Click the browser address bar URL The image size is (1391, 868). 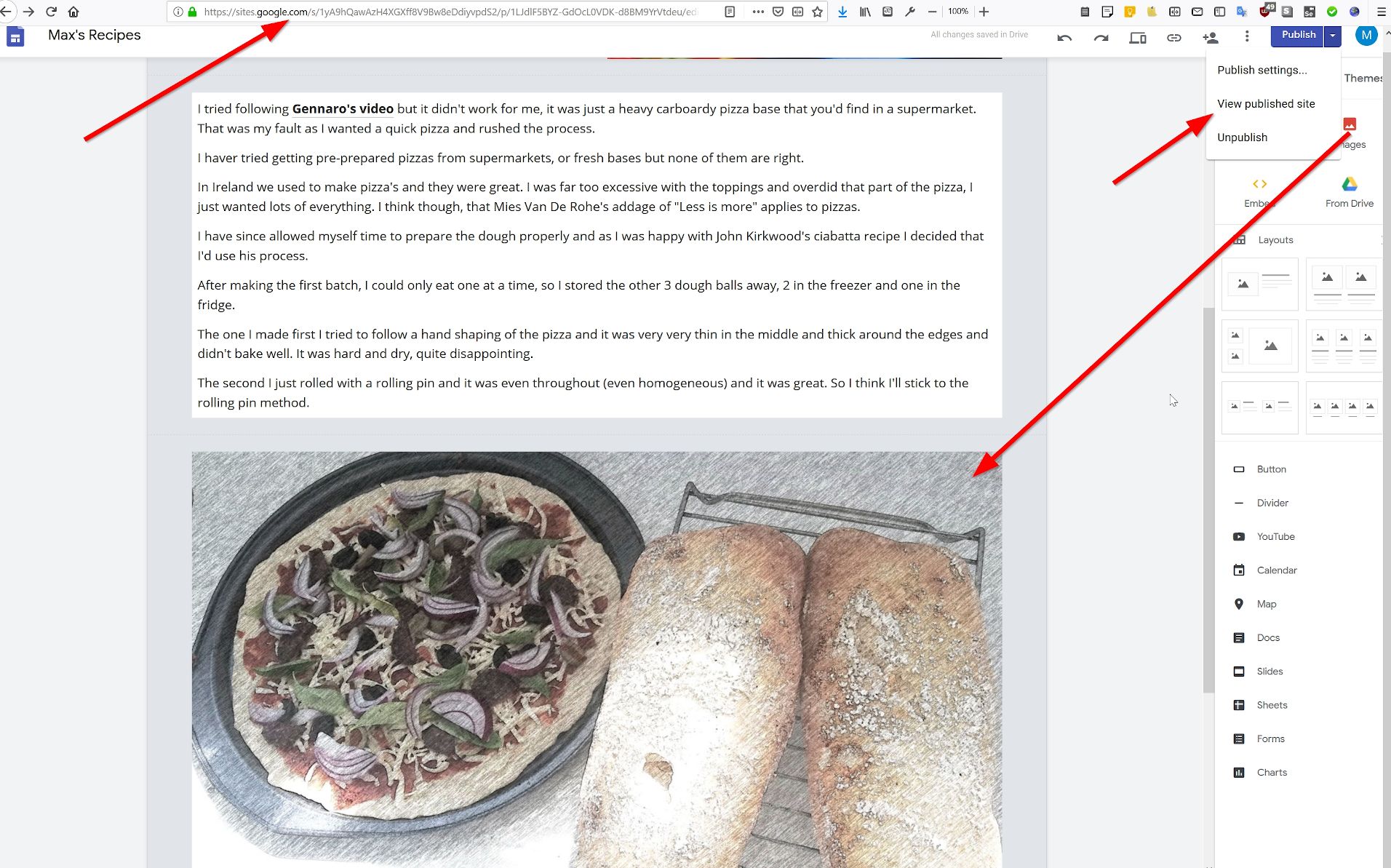(451, 12)
